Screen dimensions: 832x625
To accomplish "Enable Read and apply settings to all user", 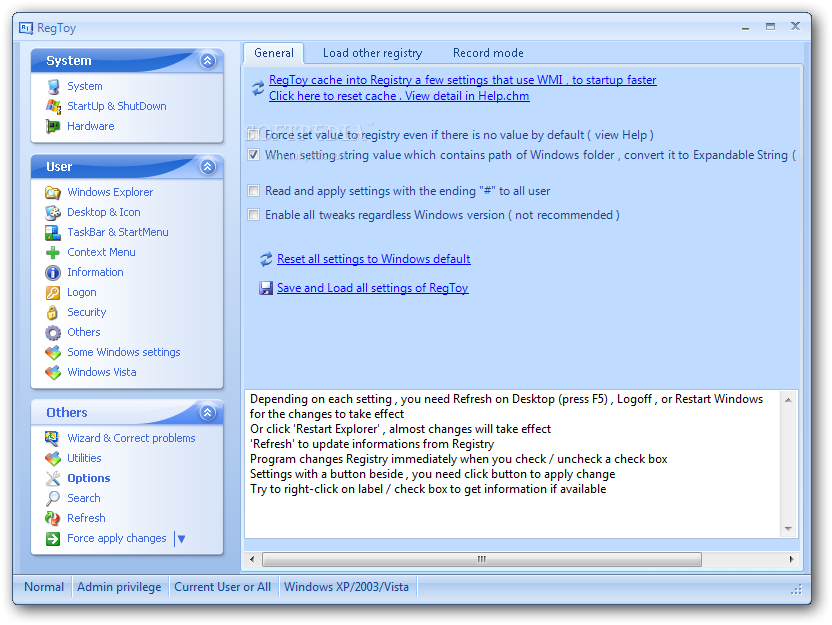I will pyautogui.click(x=254, y=190).
